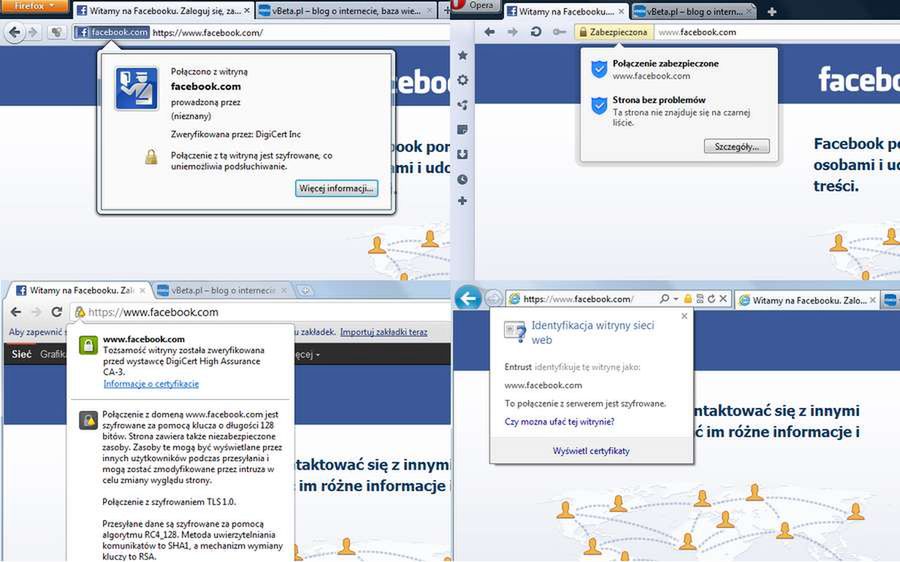Open the IE address bar search dropdown arrow
The width and height of the screenshot is (900, 562).
pos(676,299)
